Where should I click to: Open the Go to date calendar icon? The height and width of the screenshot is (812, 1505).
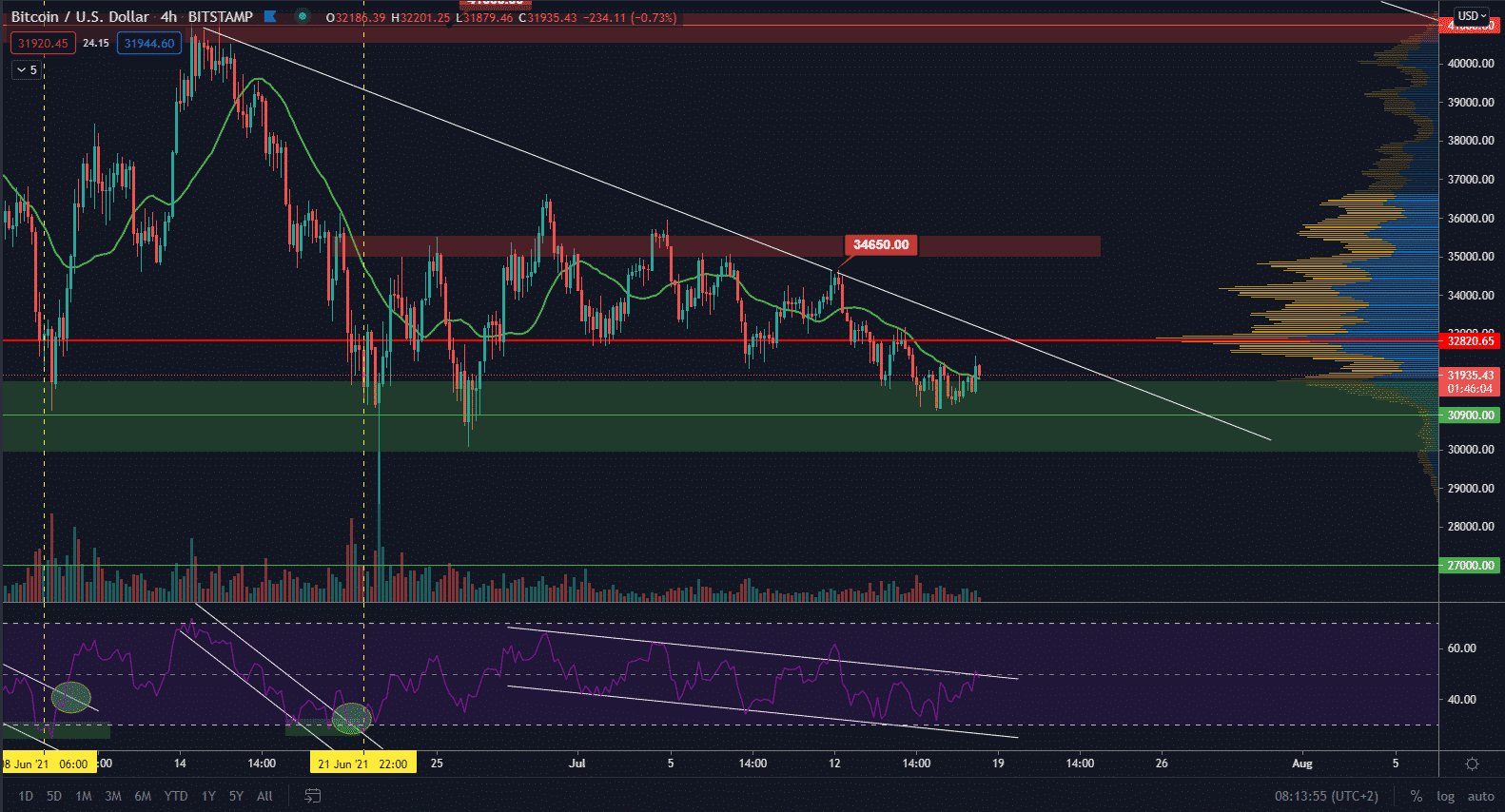click(312, 796)
